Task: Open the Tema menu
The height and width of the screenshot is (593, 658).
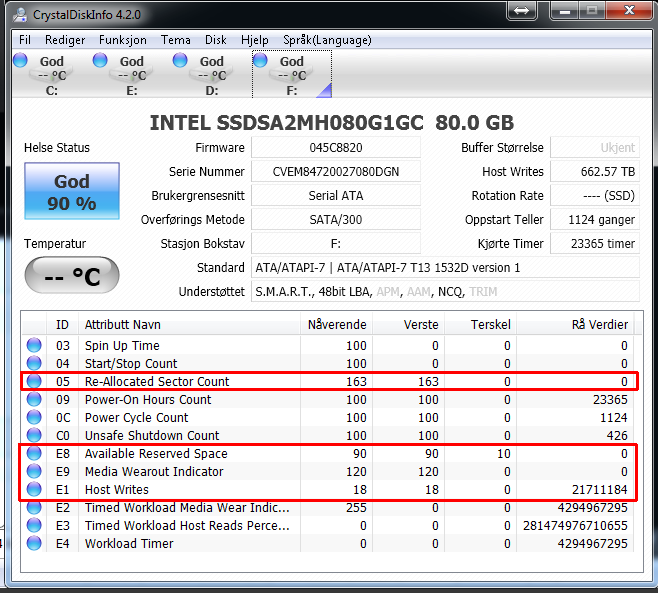Action: click(175, 40)
